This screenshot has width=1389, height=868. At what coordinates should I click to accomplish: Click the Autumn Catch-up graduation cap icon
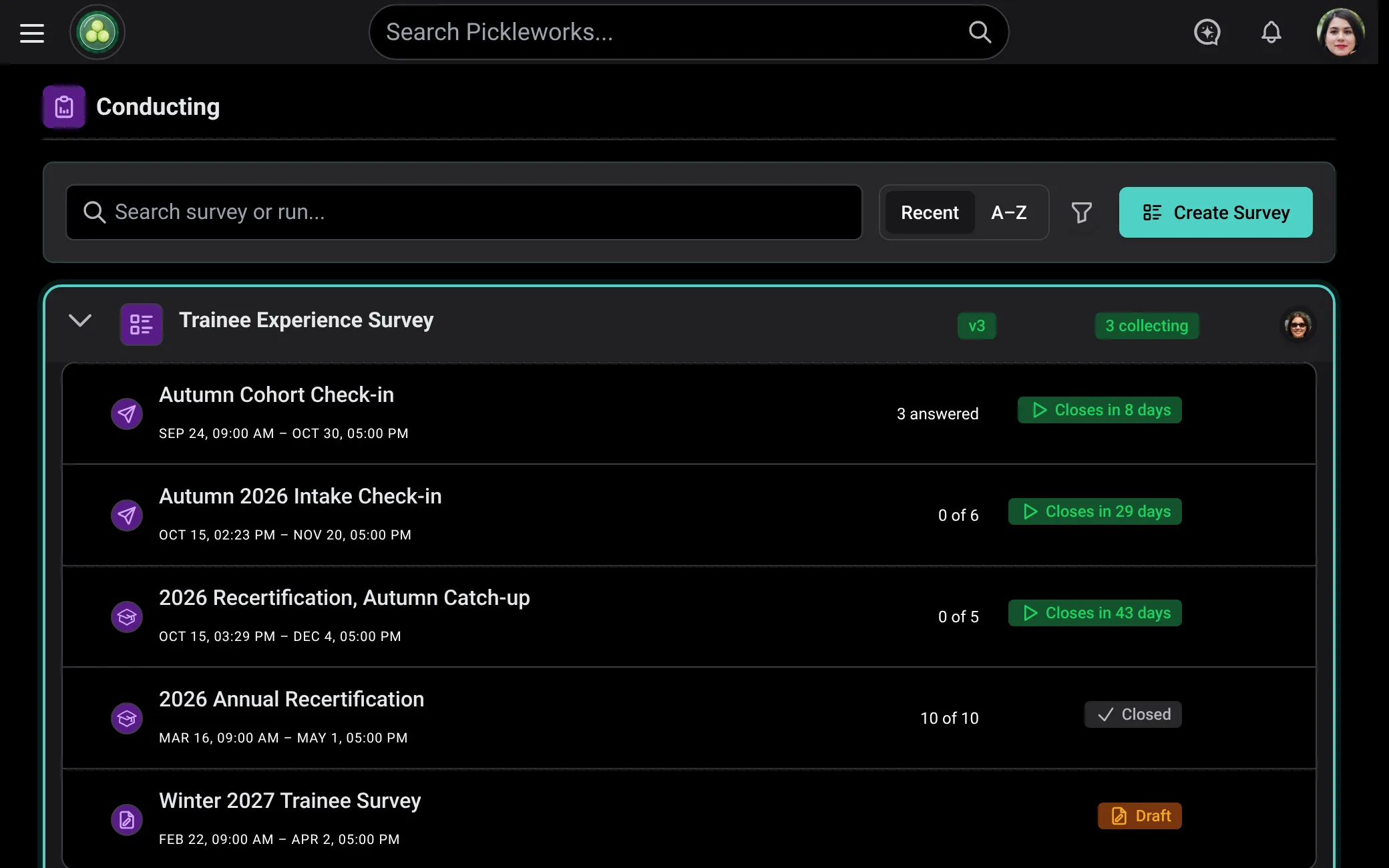(127, 617)
